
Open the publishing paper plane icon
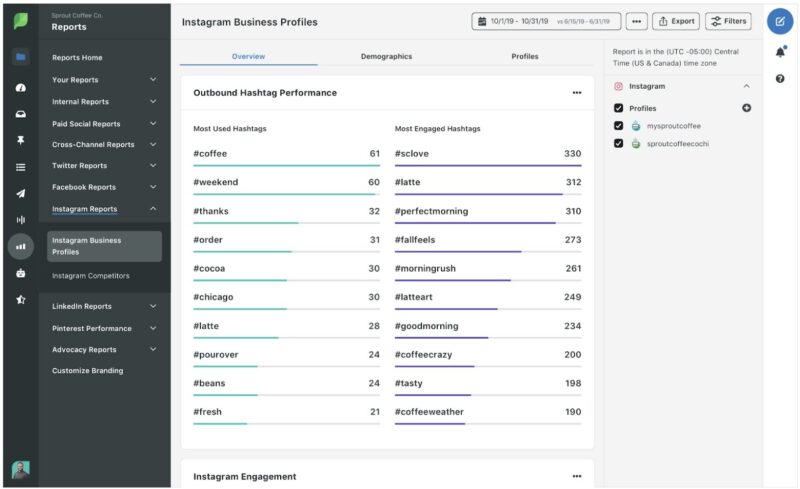pyautogui.click(x=21, y=193)
